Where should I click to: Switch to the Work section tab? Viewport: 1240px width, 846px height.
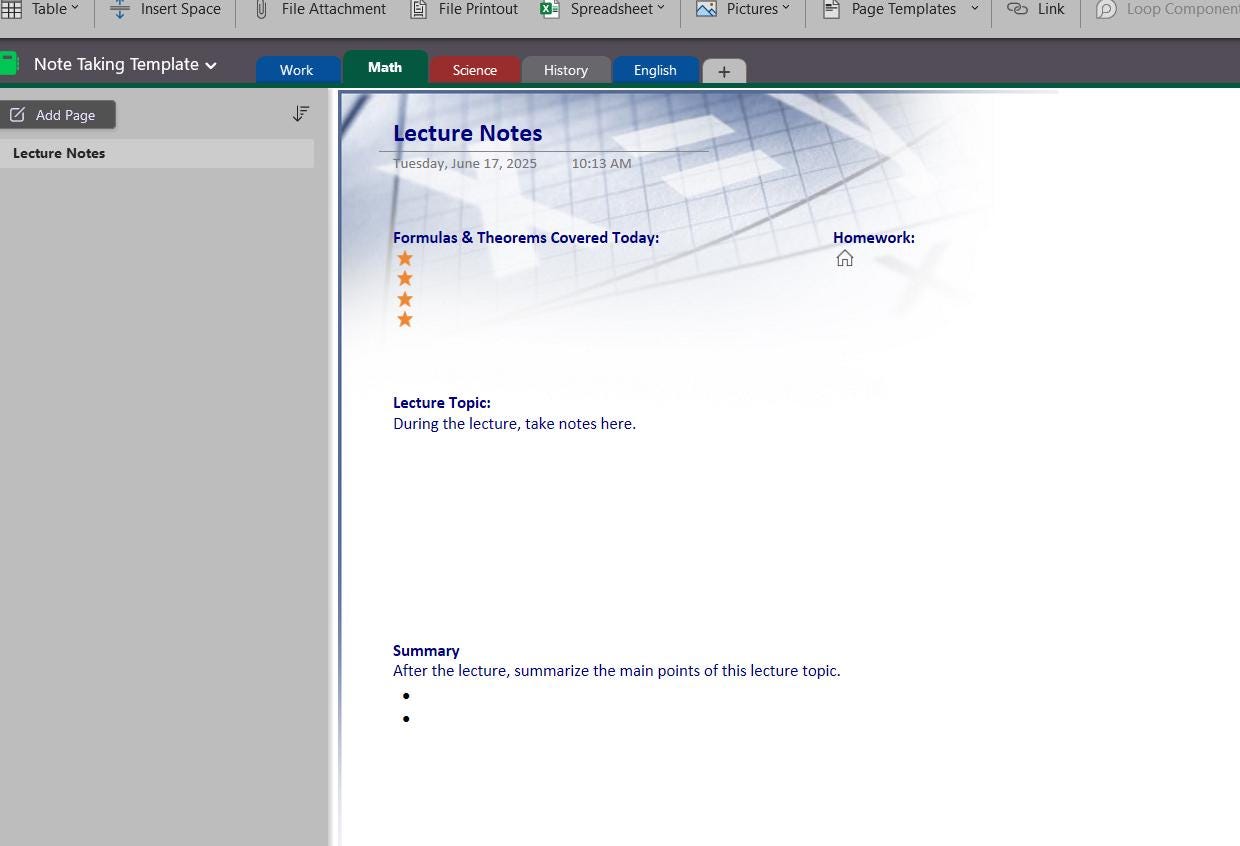(297, 70)
